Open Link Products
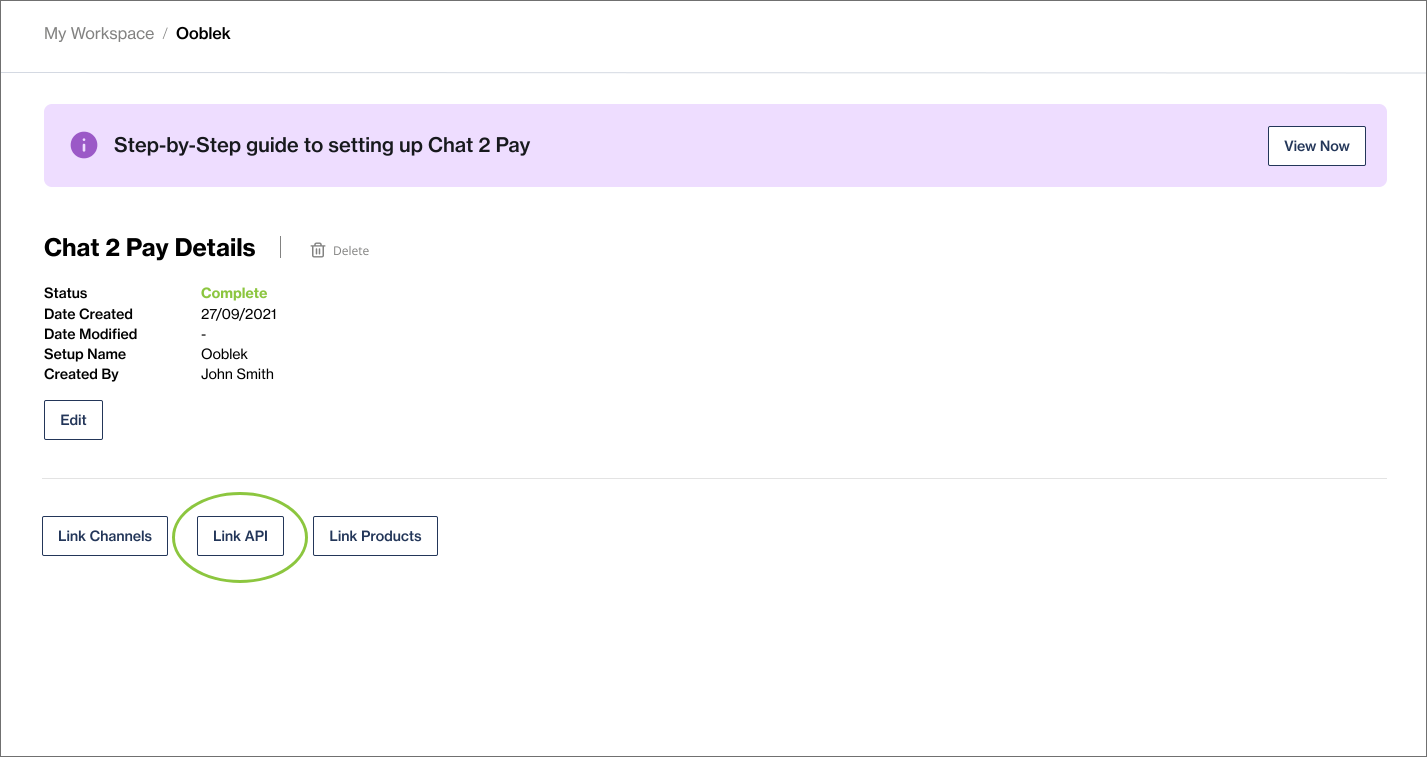The width and height of the screenshot is (1427, 757). (x=375, y=536)
